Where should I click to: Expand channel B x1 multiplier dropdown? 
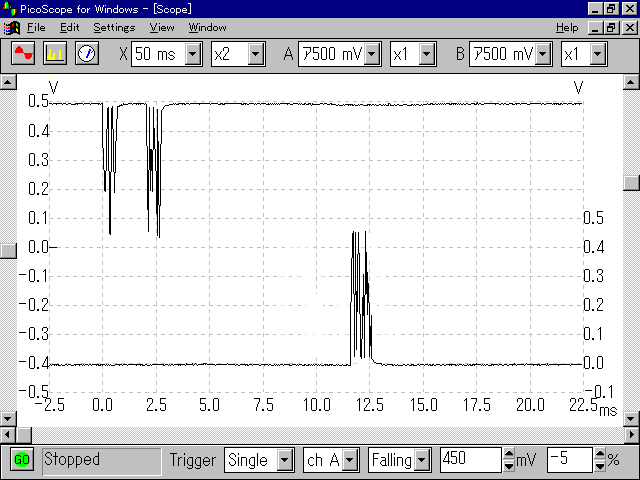pos(598,54)
